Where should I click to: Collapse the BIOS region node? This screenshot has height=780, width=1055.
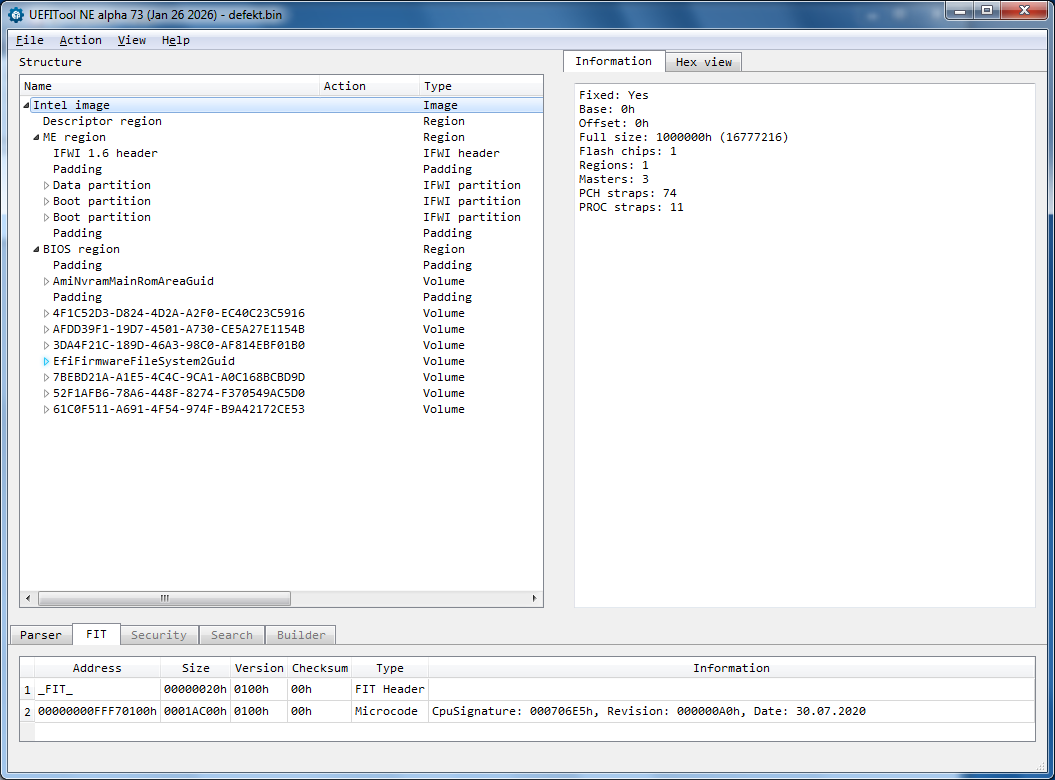click(36, 249)
